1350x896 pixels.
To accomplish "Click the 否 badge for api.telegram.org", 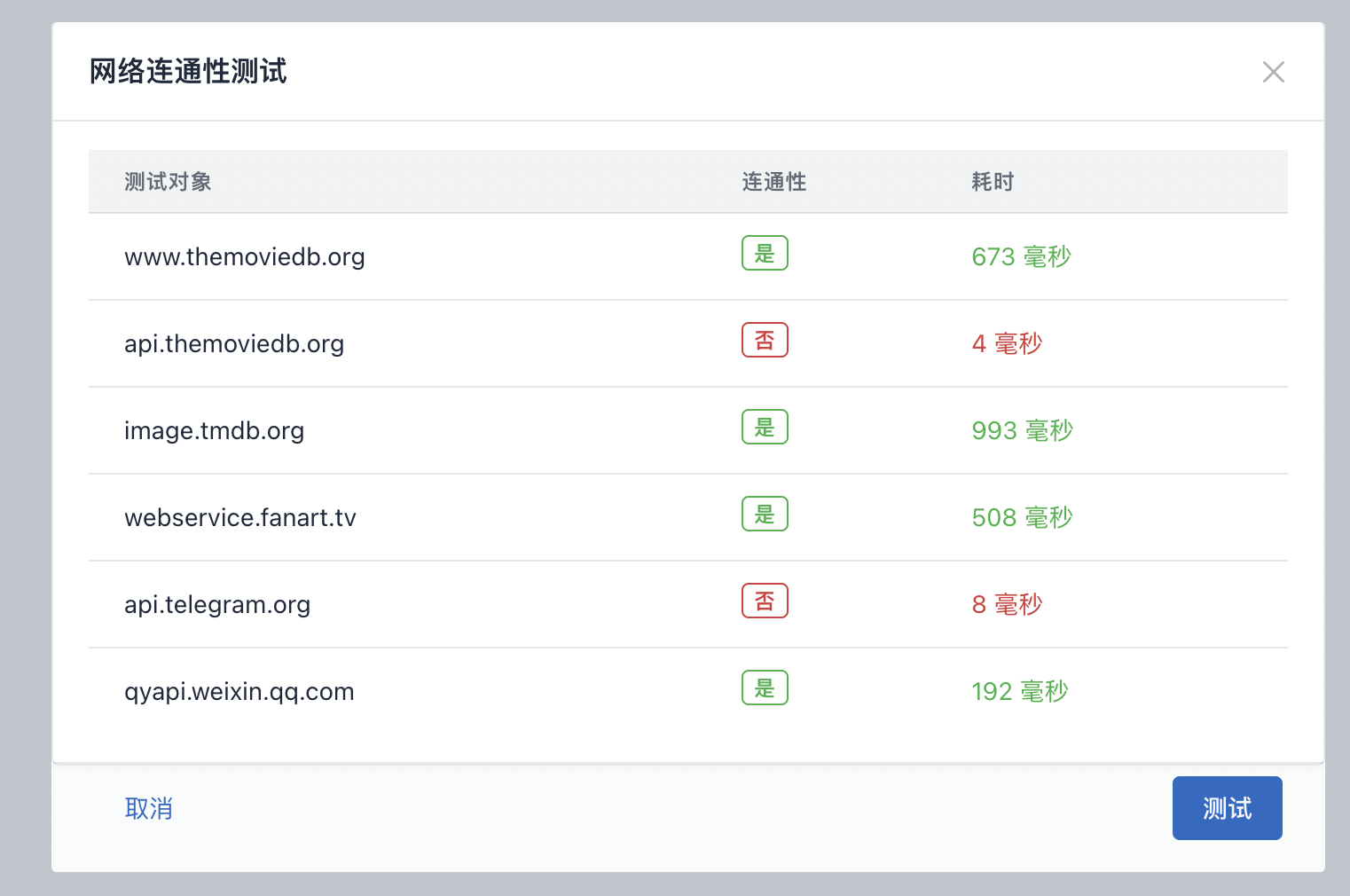I will 765,601.
